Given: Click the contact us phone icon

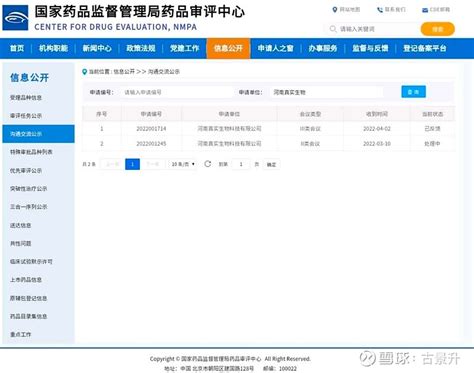Looking at the screenshot, I should pyautogui.click(x=380, y=10).
